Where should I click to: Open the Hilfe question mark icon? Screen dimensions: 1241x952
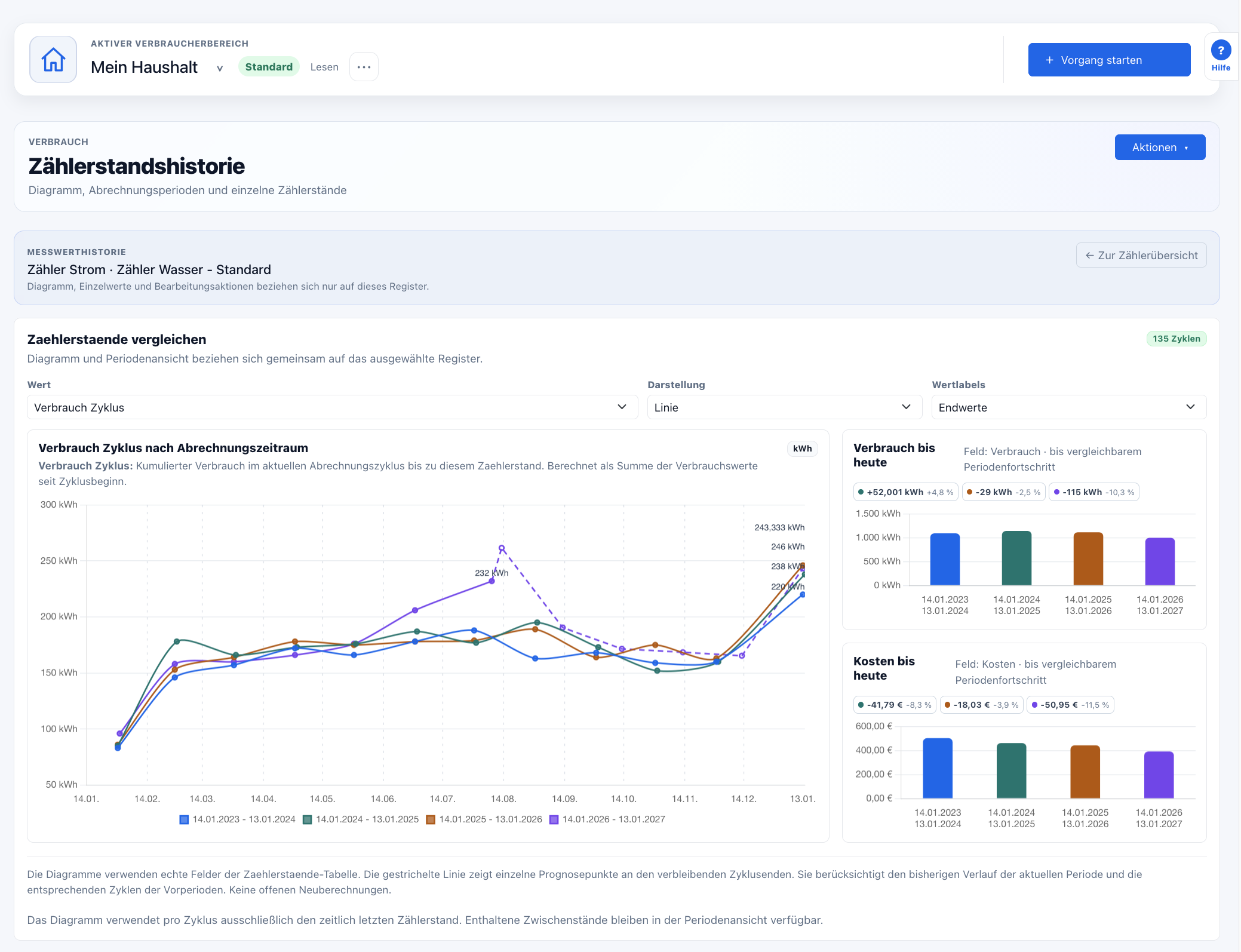click(x=1221, y=51)
